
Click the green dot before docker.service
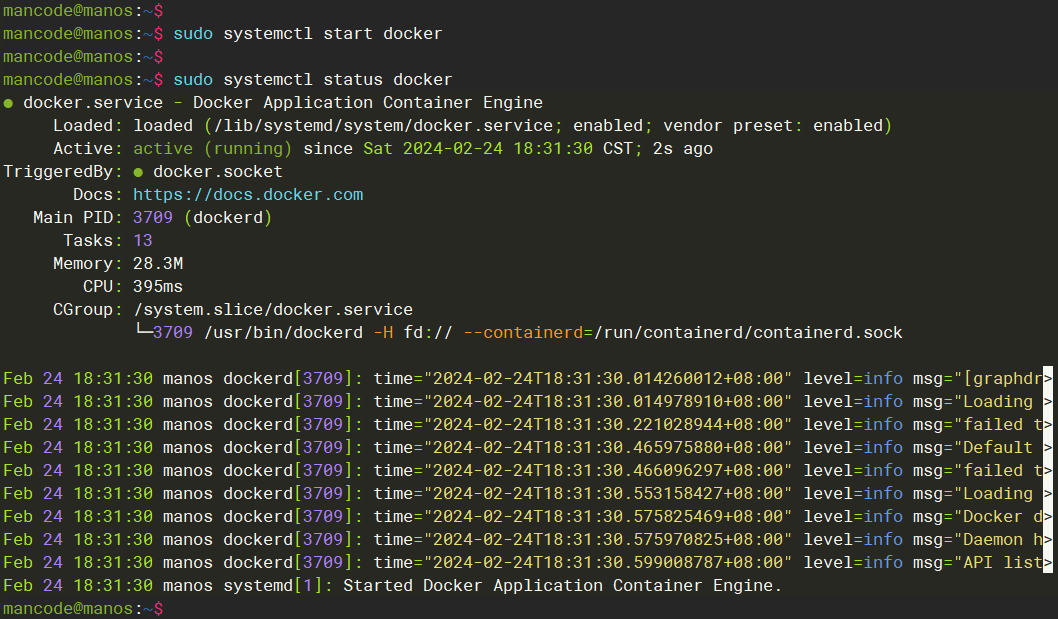pos(8,103)
